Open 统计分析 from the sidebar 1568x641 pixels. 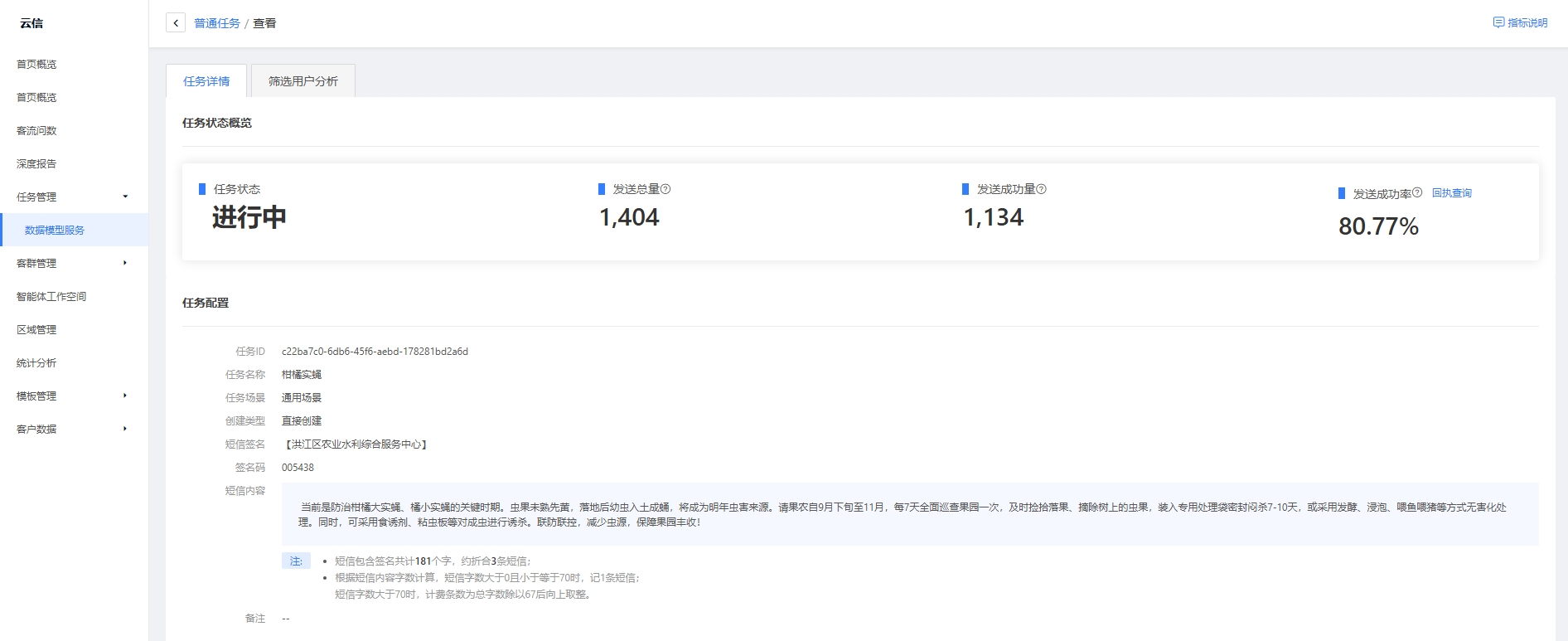36,362
